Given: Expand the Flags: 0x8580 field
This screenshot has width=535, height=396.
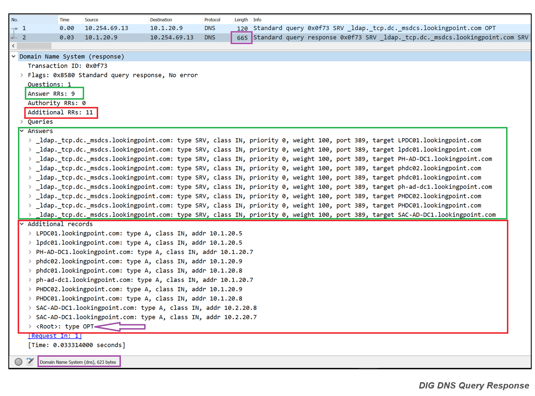Looking at the screenshot, I should (x=22, y=75).
